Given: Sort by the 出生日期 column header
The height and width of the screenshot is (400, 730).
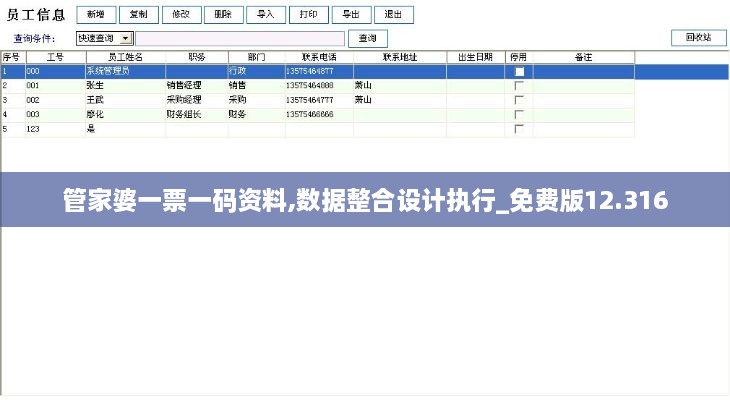Looking at the screenshot, I should tap(475, 57).
